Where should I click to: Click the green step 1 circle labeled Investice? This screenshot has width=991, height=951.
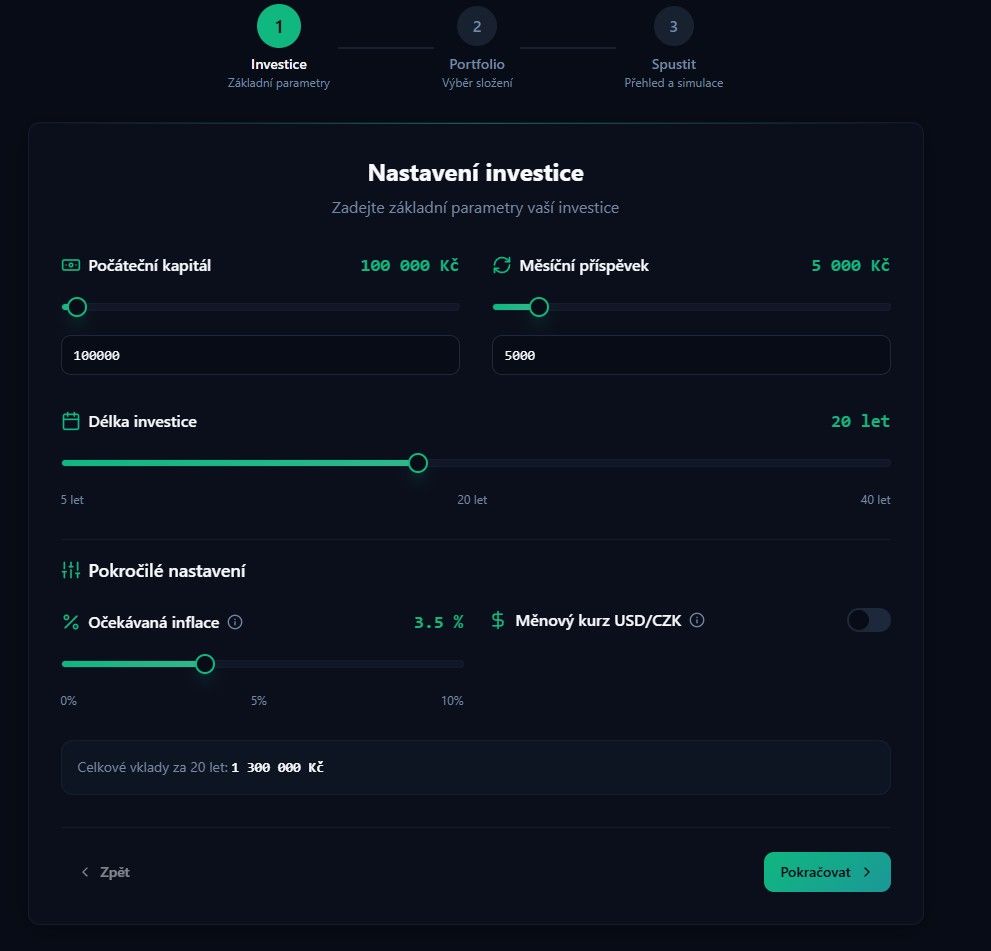coord(279,26)
